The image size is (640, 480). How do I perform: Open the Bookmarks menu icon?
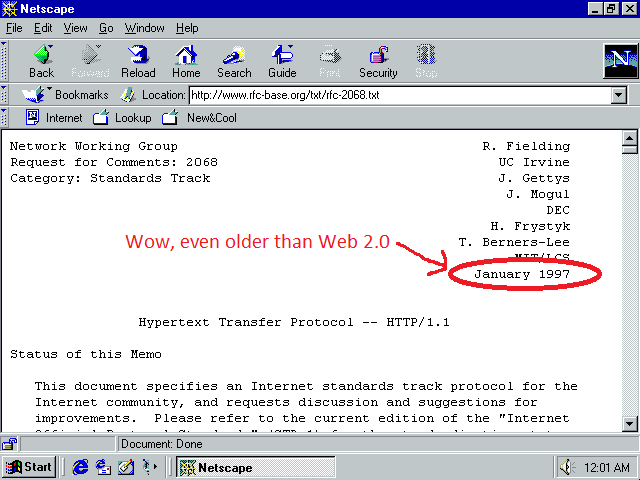click(x=35, y=95)
